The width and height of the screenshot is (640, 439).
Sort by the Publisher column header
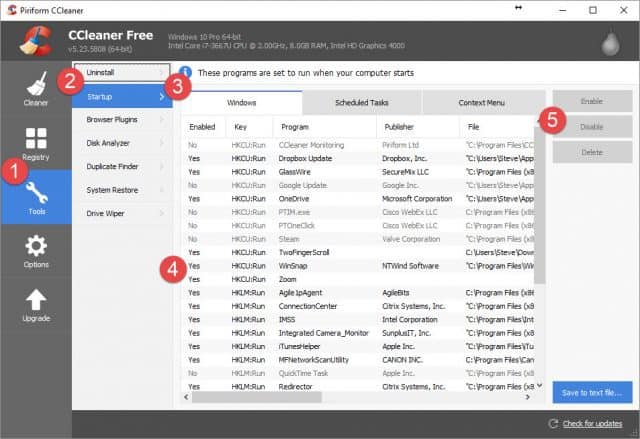coord(418,127)
